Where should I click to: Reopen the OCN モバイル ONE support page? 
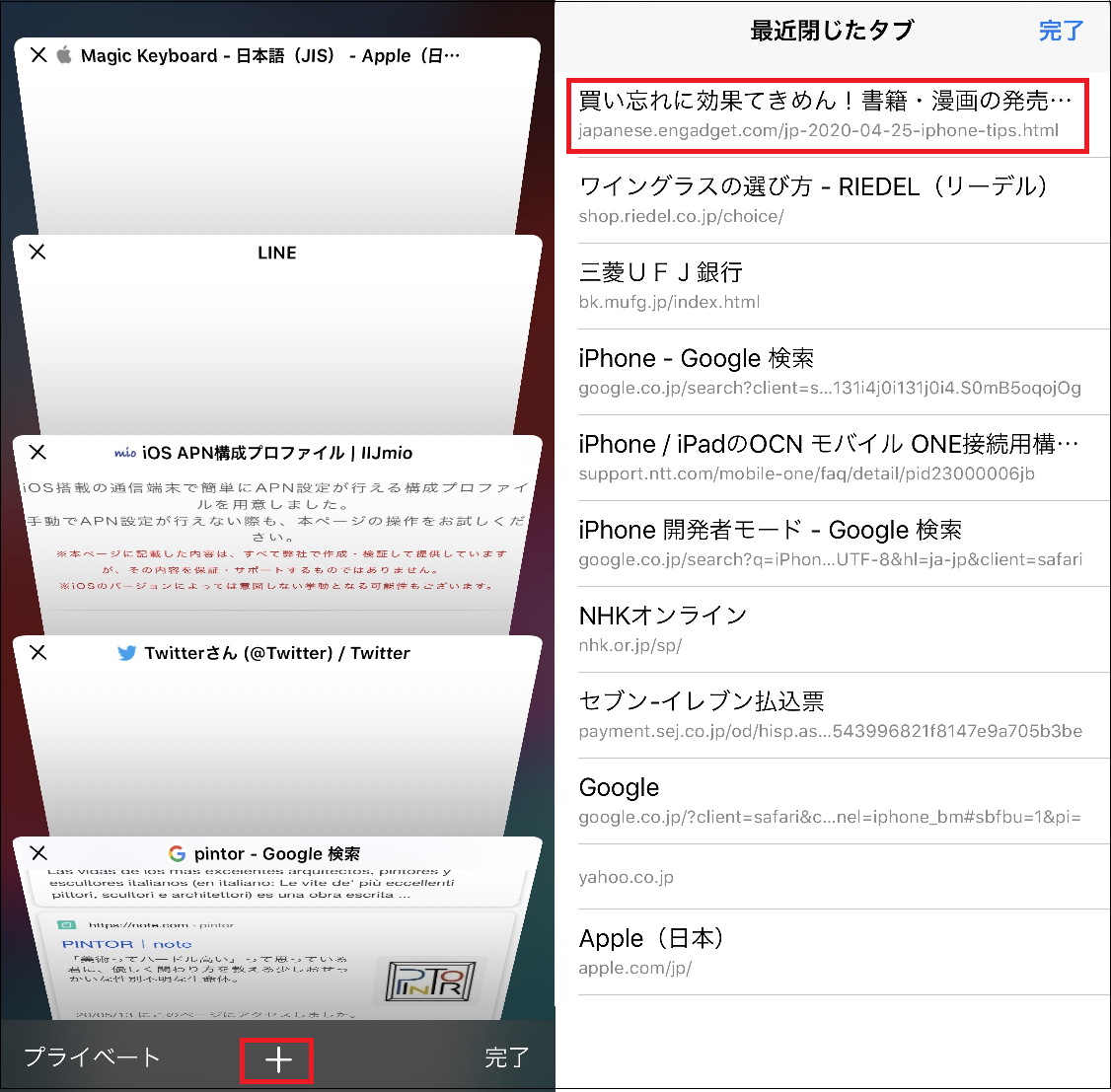[827, 458]
